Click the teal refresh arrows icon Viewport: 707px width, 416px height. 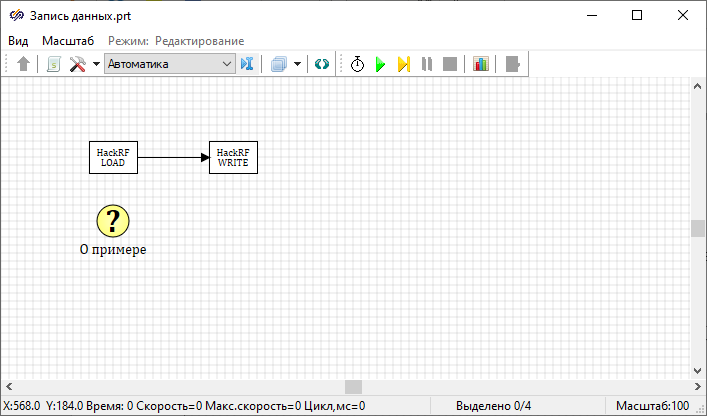pyautogui.click(x=322, y=64)
